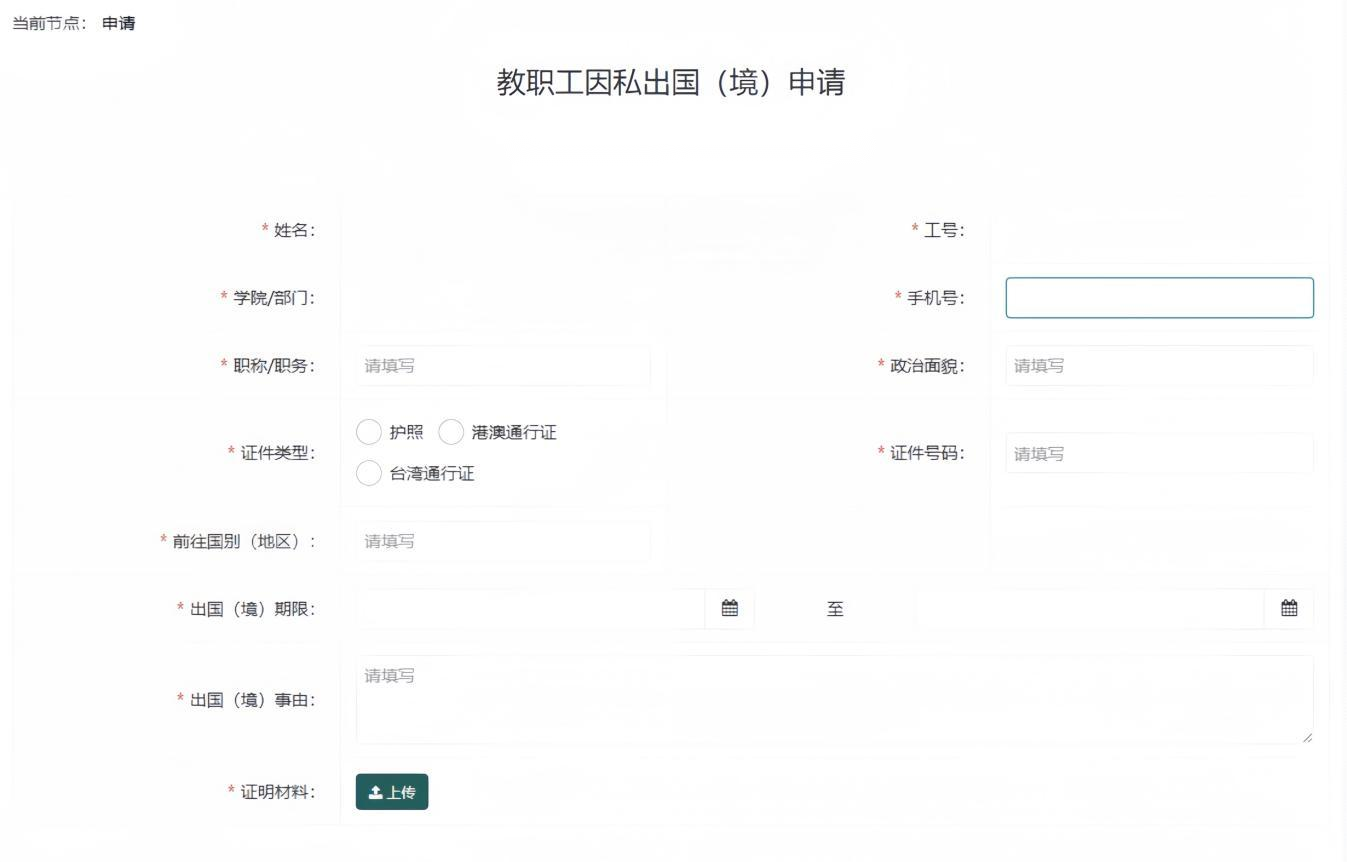This screenshot has width=1347, height=862.
Task: Click the 上传 upload button
Action: pos(392,792)
